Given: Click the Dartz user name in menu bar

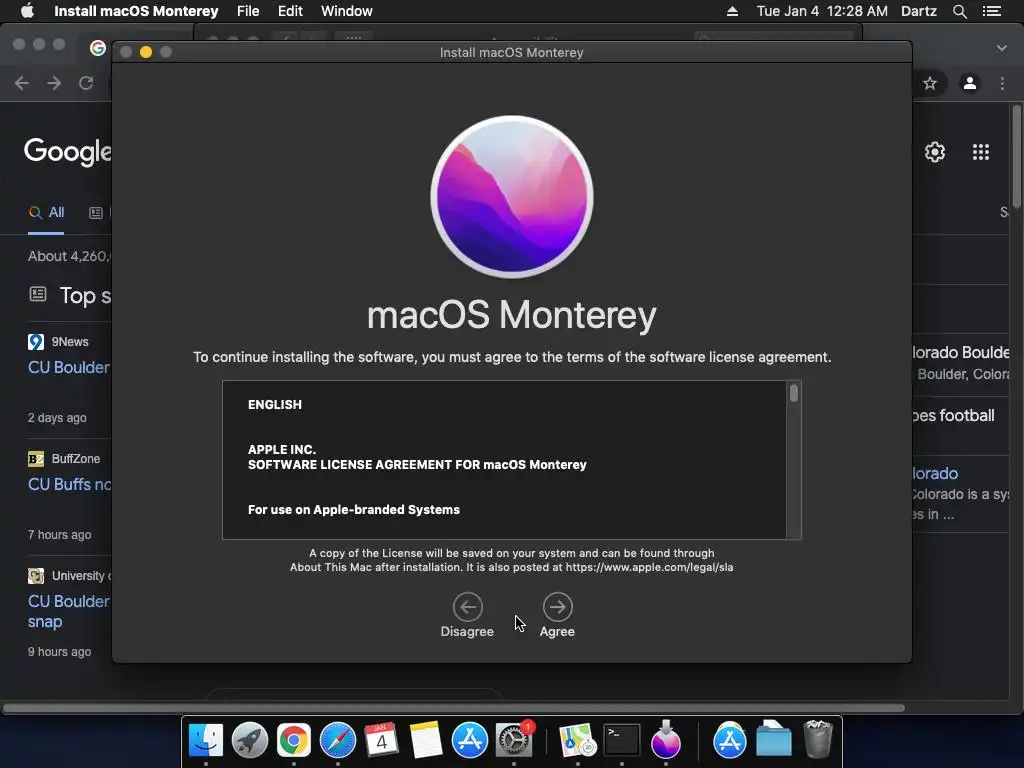Looking at the screenshot, I should (919, 11).
